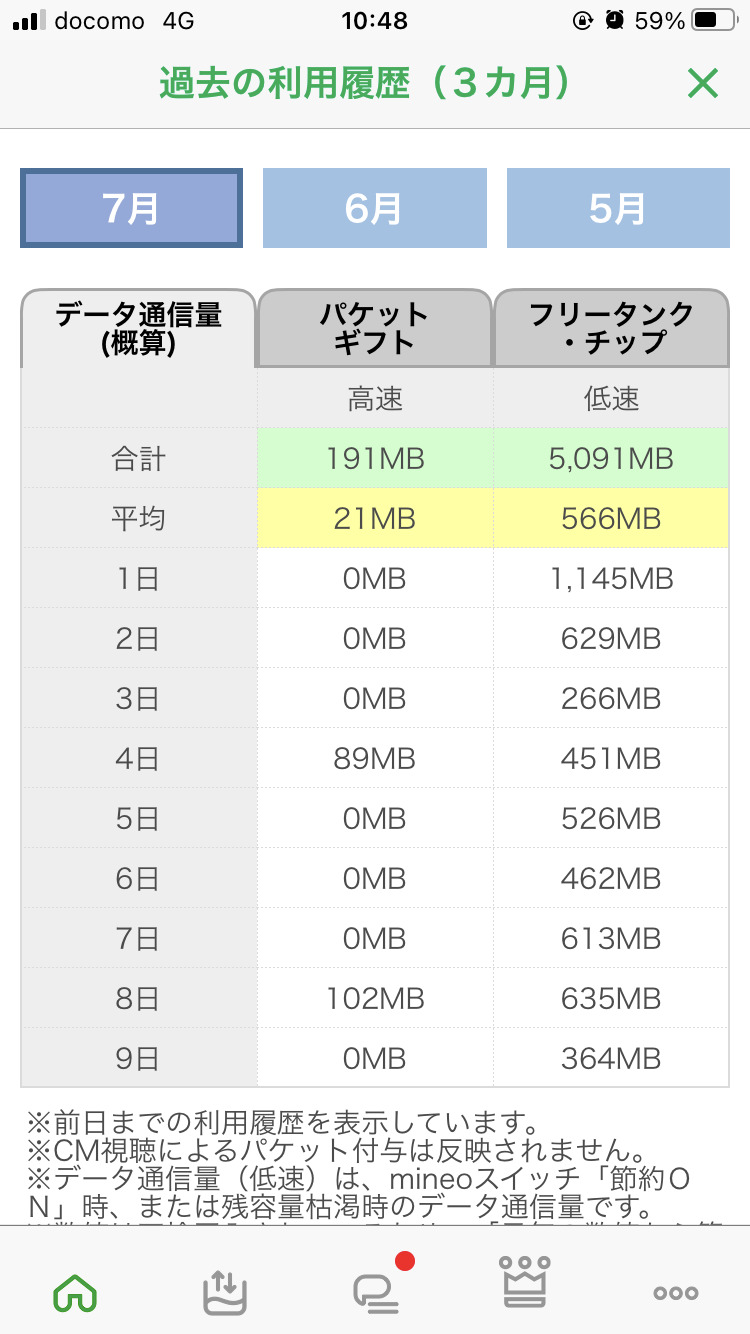This screenshot has width=750, height=1334.
Task: Open the フリータンク・チップ tab
Action: [x=611, y=328]
